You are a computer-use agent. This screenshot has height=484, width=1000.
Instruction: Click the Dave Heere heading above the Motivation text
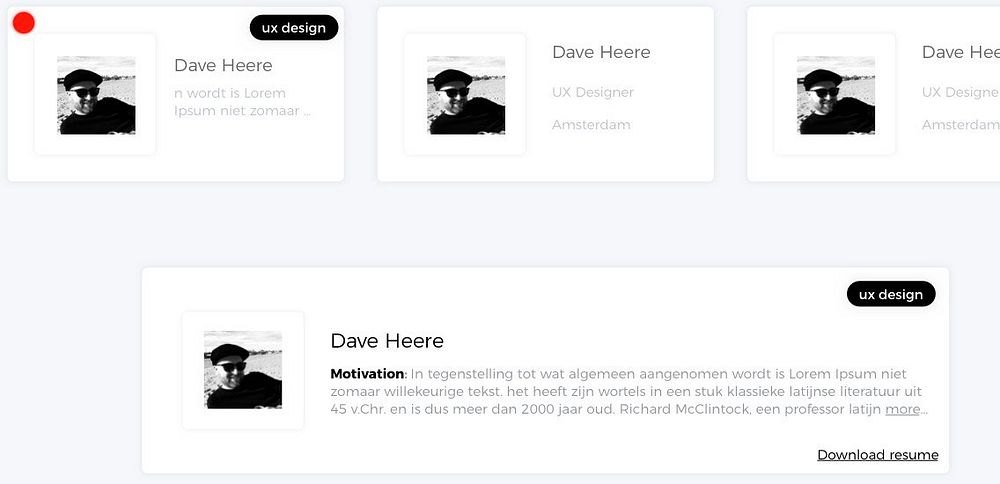click(x=387, y=341)
